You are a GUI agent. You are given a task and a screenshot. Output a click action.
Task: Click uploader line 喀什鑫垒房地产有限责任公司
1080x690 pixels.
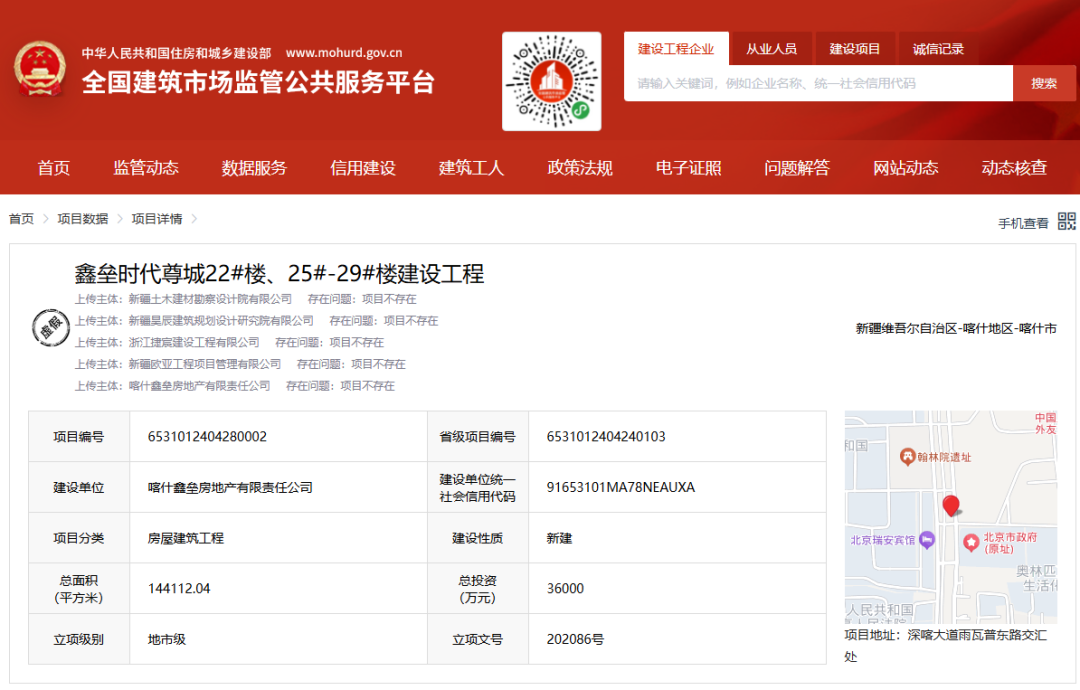coord(200,386)
